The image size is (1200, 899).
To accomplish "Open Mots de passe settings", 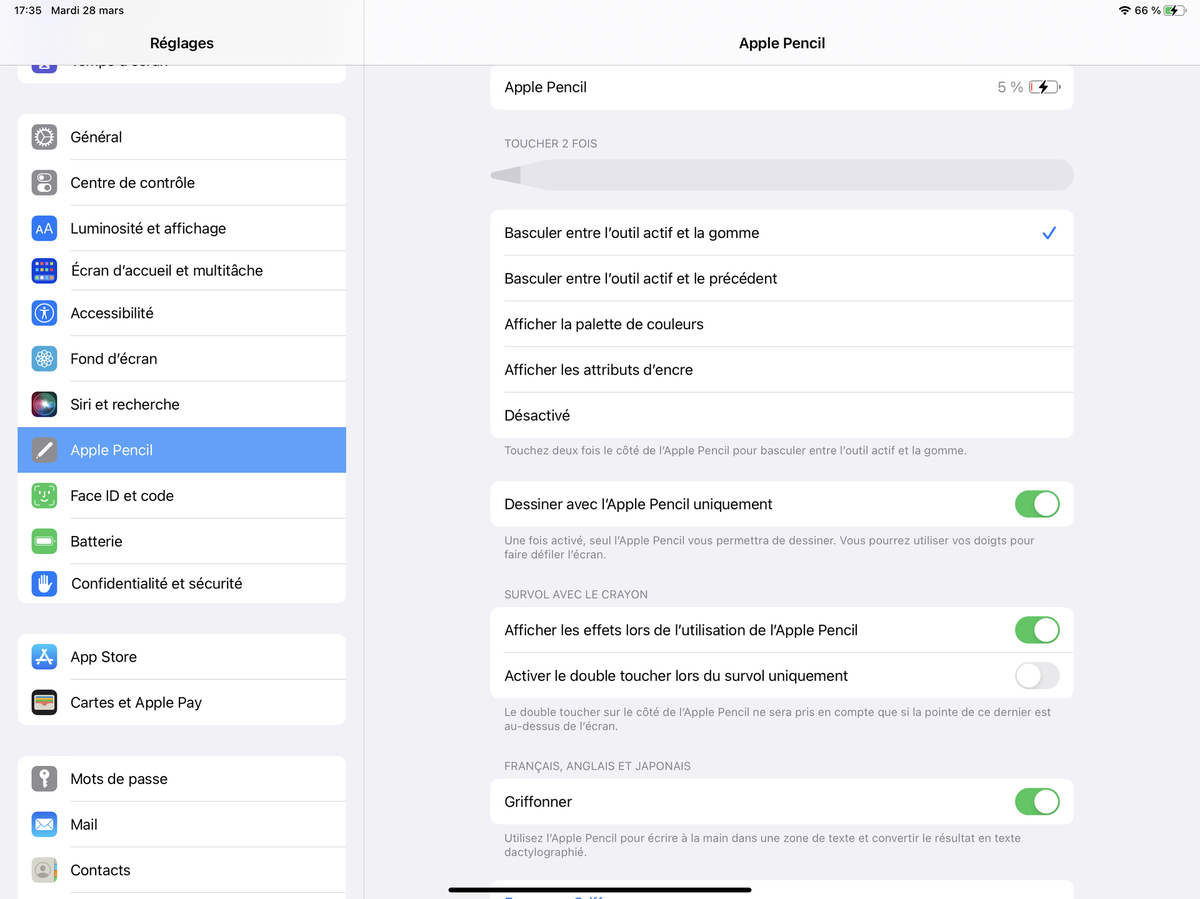I will coord(182,779).
